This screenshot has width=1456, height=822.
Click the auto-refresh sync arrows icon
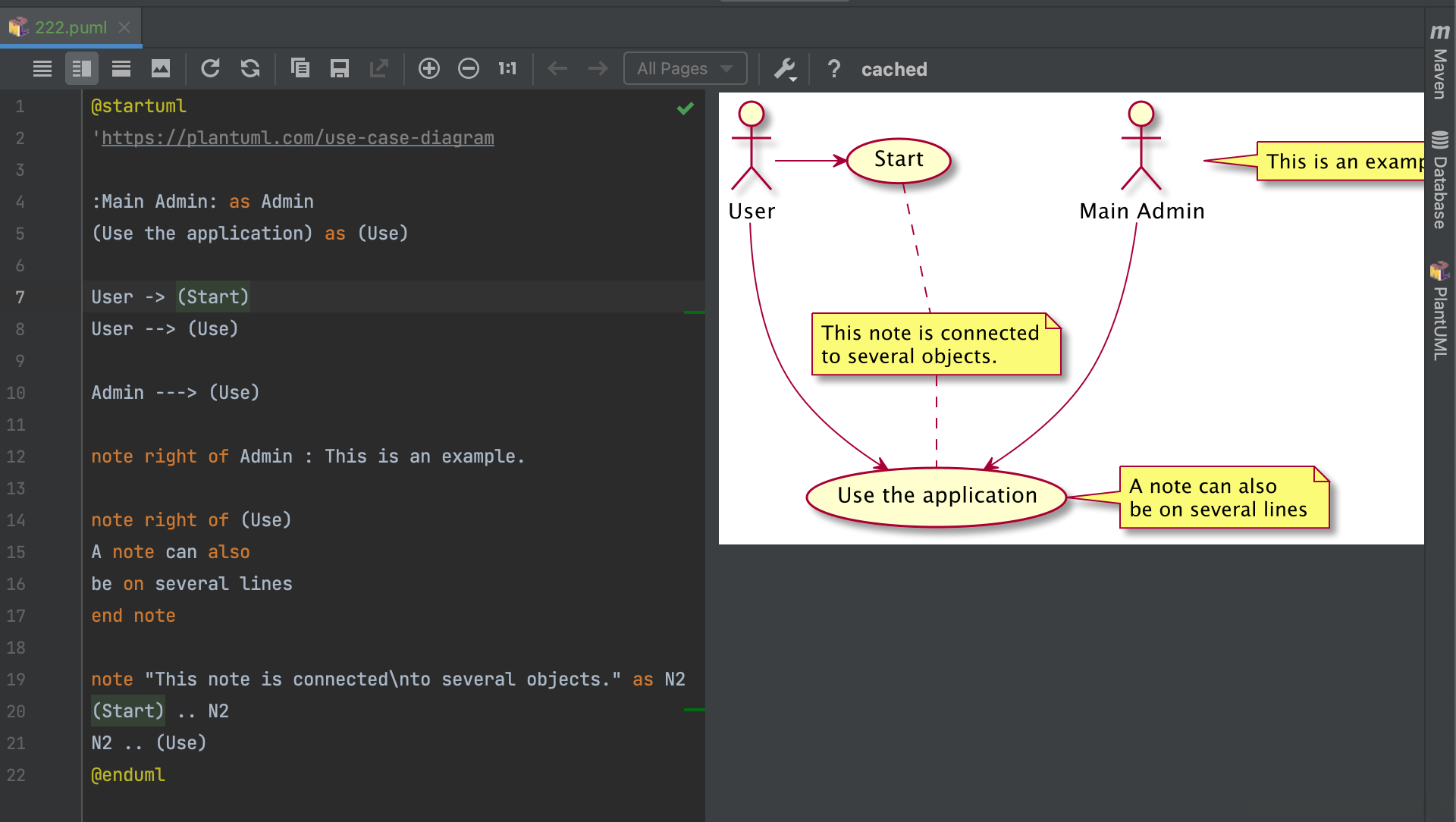[250, 69]
